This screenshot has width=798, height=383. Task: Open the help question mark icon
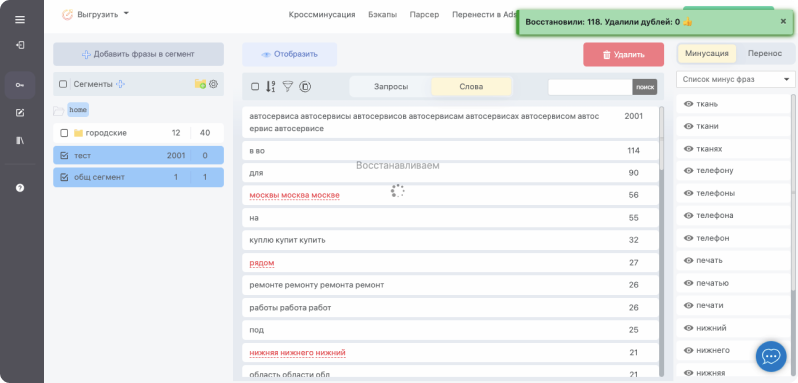pyautogui.click(x=20, y=188)
